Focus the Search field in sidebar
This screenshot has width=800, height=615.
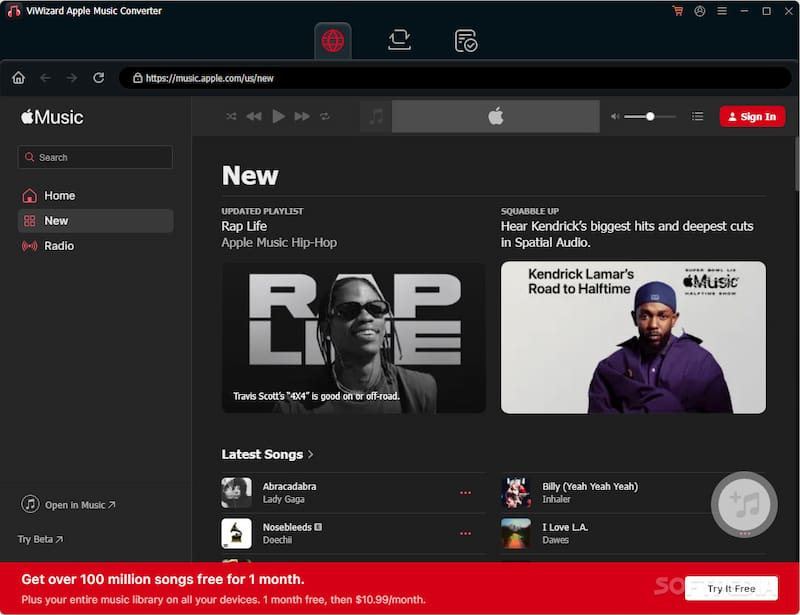click(95, 157)
